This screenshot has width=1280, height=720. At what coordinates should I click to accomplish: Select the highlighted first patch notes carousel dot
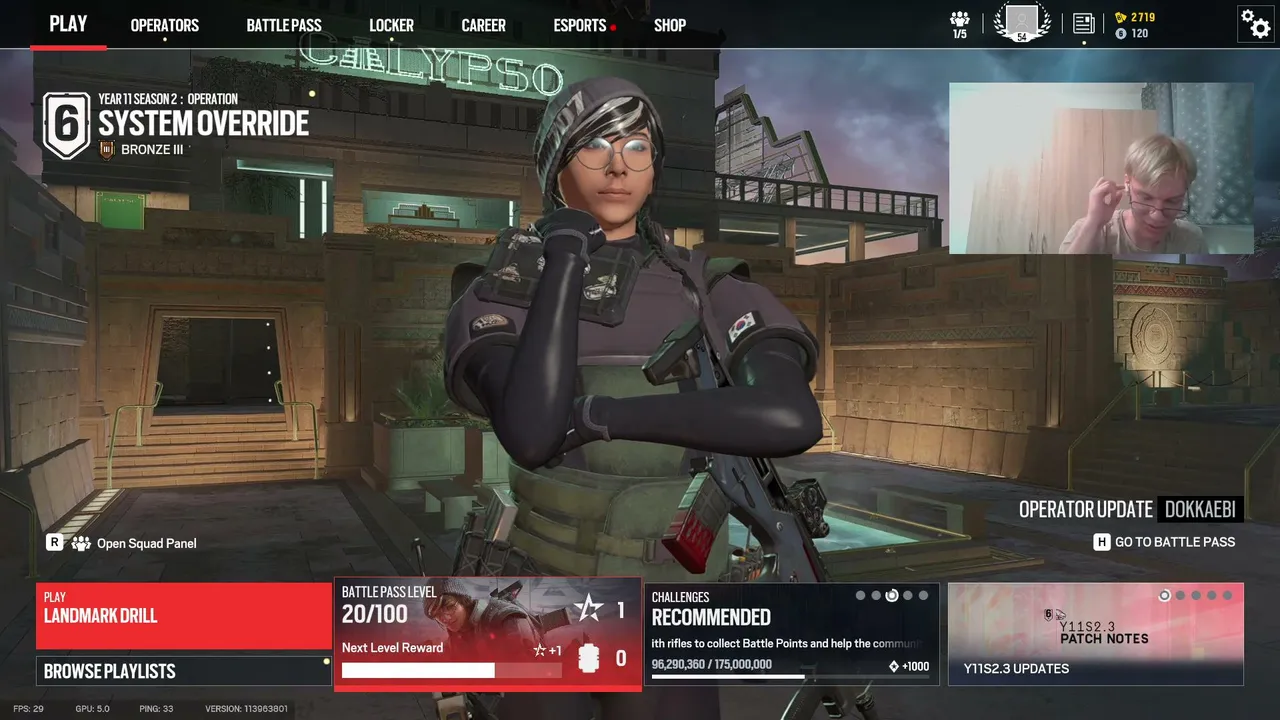pos(1164,596)
